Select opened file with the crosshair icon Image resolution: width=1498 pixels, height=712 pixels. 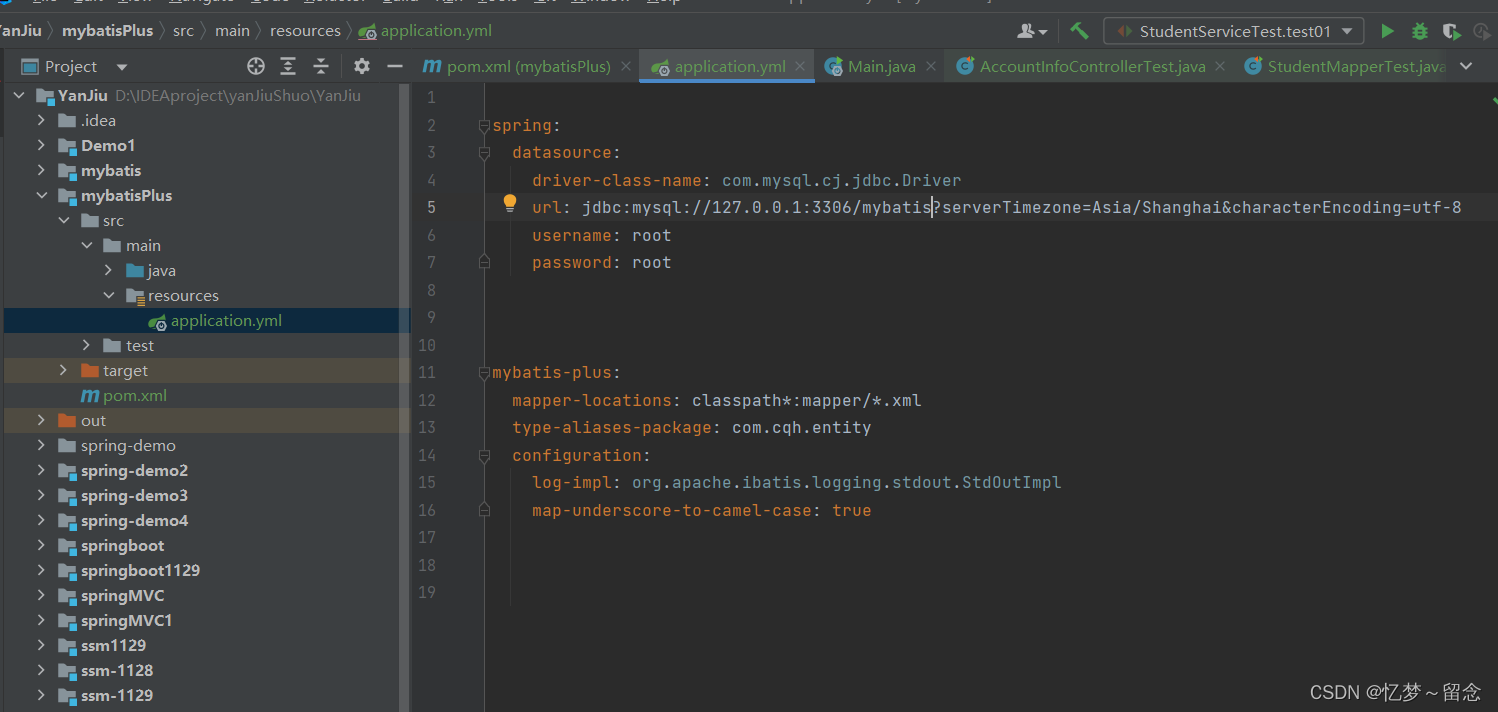point(256,65)
